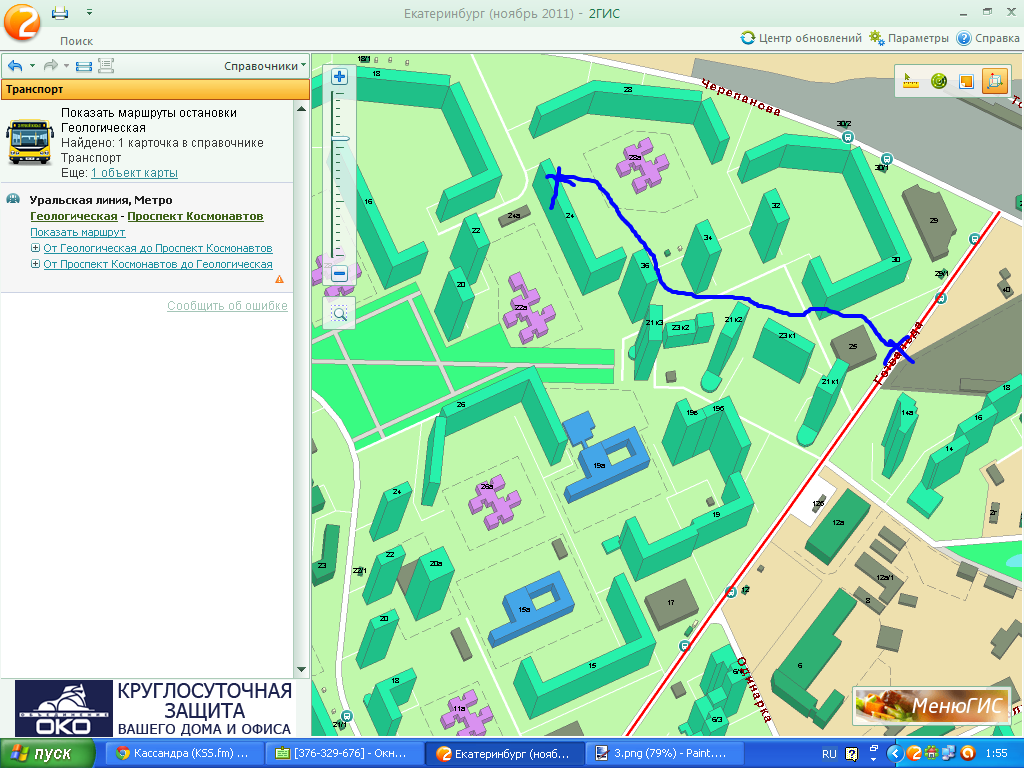Click the МенюГИС banner on the map
Image resolution: width=1024 pixels, height=768 pixels.
(x=931, y=705)
